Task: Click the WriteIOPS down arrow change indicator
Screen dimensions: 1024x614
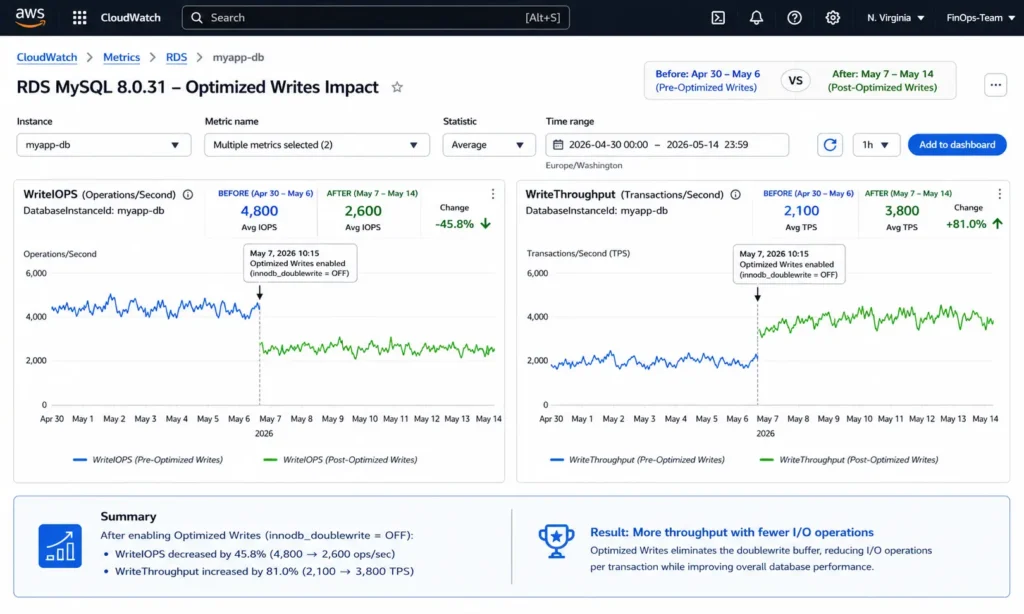Action: (x=485, y=223)
